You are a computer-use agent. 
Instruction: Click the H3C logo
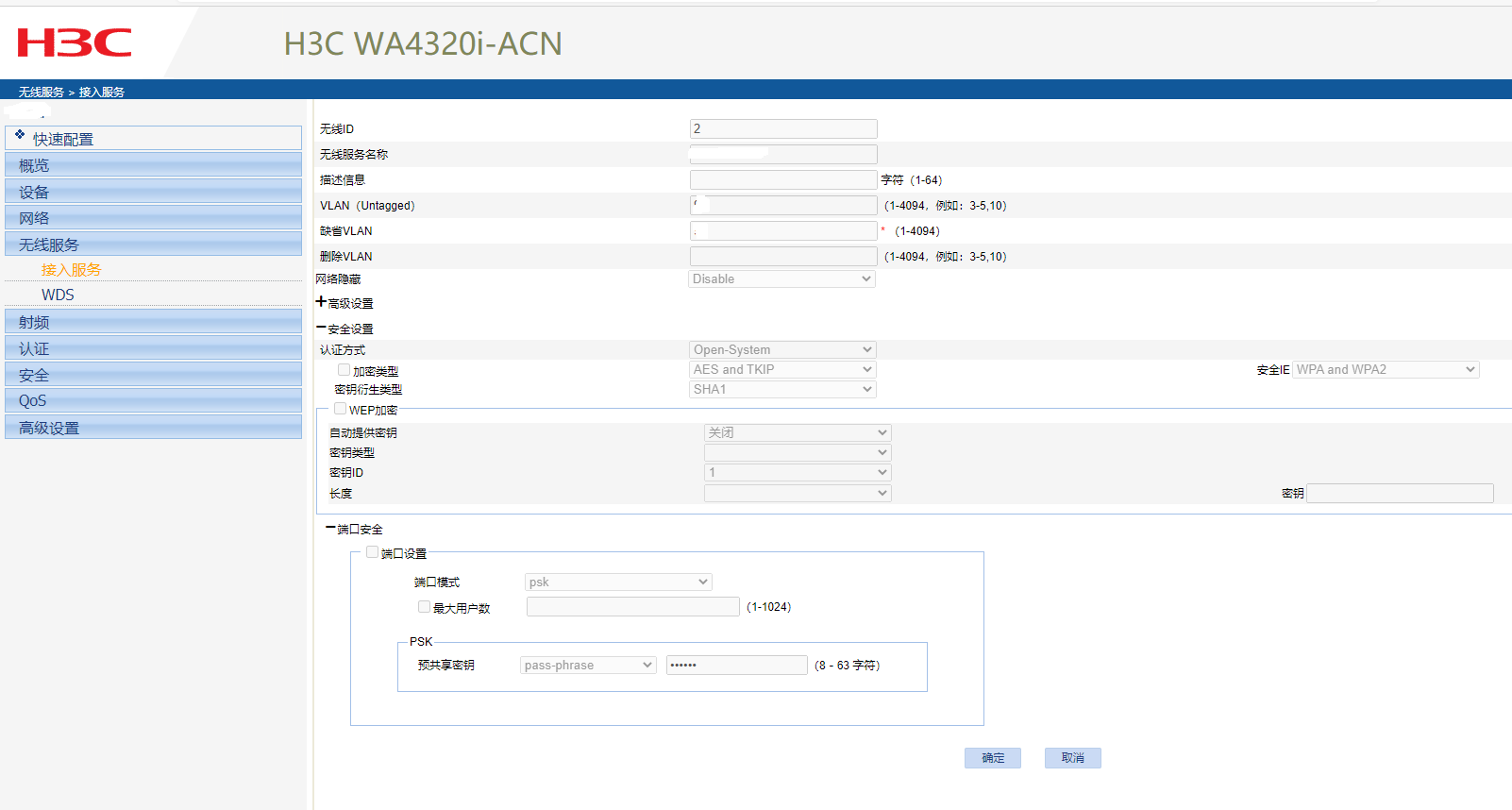(x=75, y=42)
